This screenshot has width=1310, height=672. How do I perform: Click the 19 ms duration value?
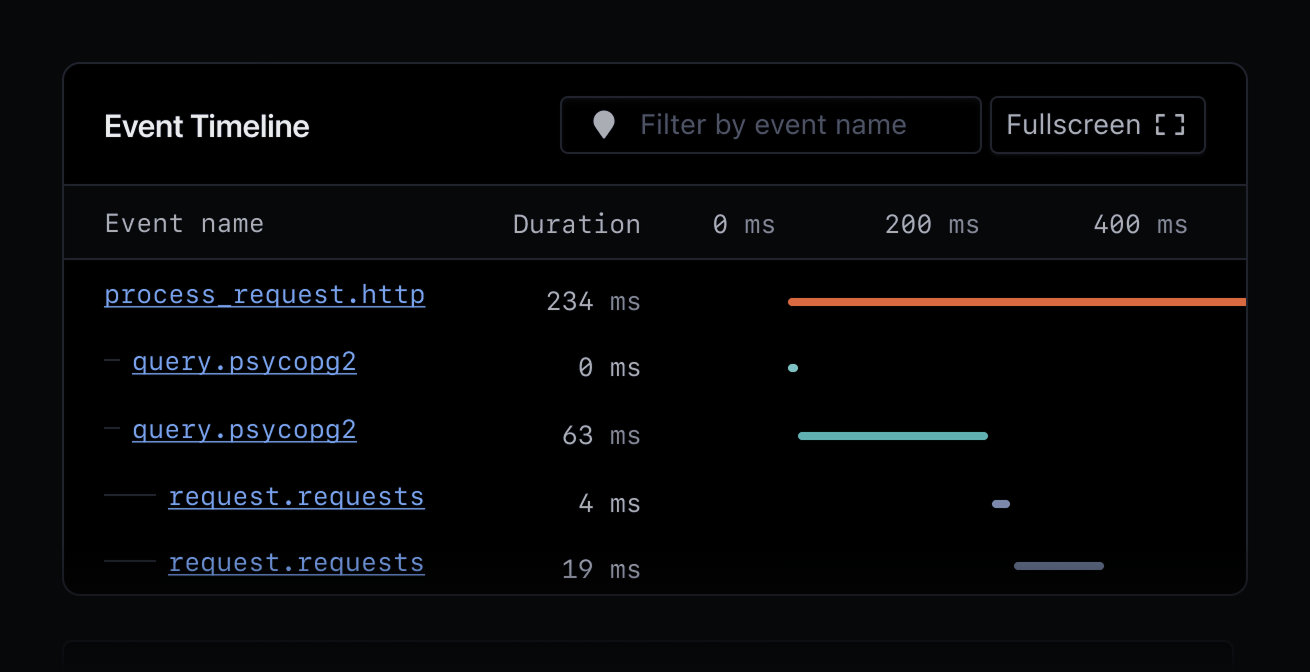(x=601, y=570)
